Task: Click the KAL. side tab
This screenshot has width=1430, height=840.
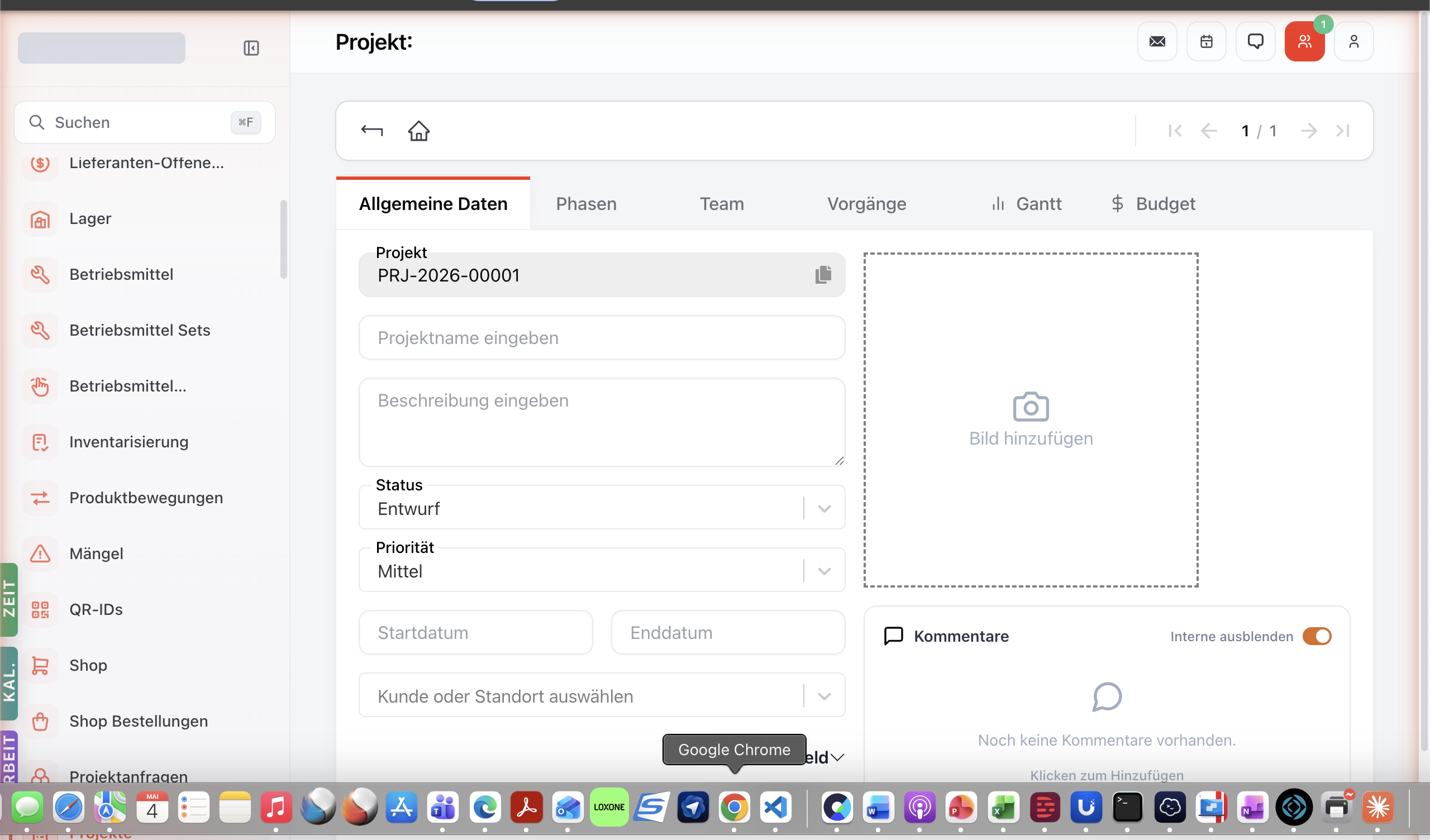Action: tap(8, 684)
